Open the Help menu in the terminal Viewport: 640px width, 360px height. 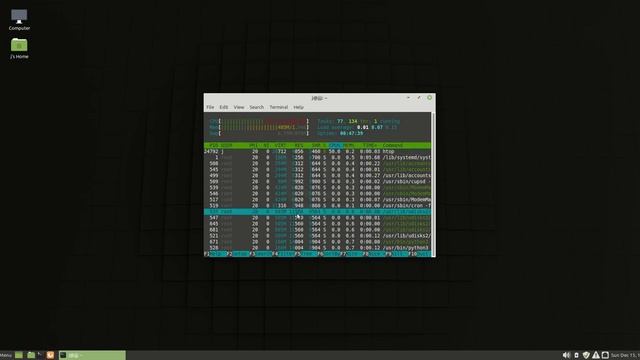click(x=298, y=107)
